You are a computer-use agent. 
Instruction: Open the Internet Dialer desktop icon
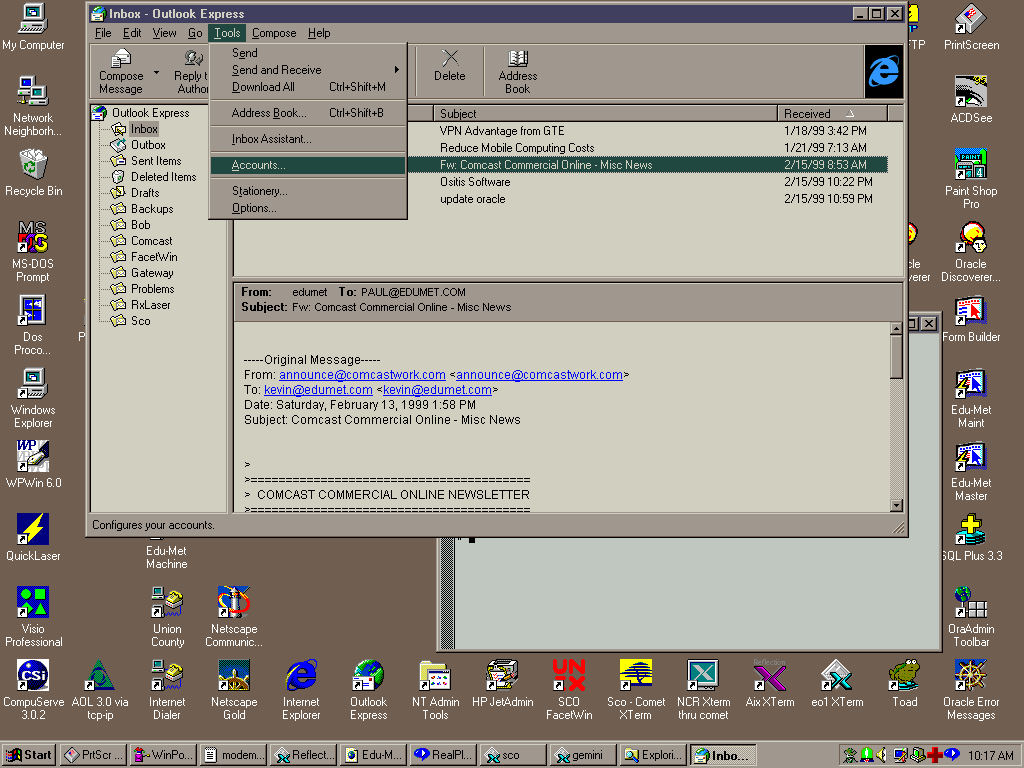point(167,690)
